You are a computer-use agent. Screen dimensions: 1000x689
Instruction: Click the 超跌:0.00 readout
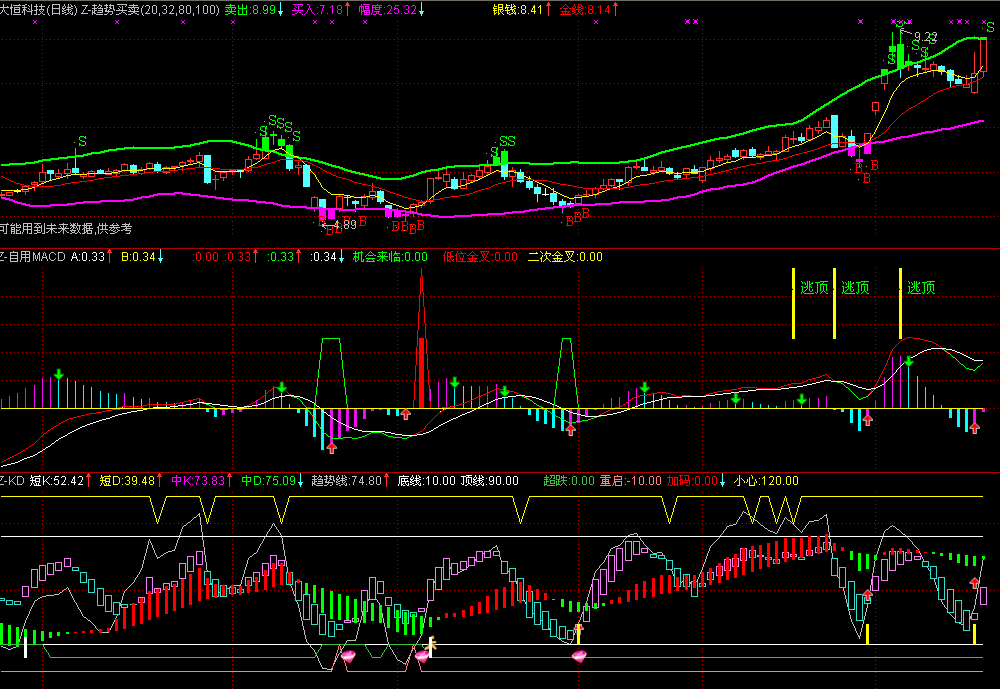[x=569, y=480]
